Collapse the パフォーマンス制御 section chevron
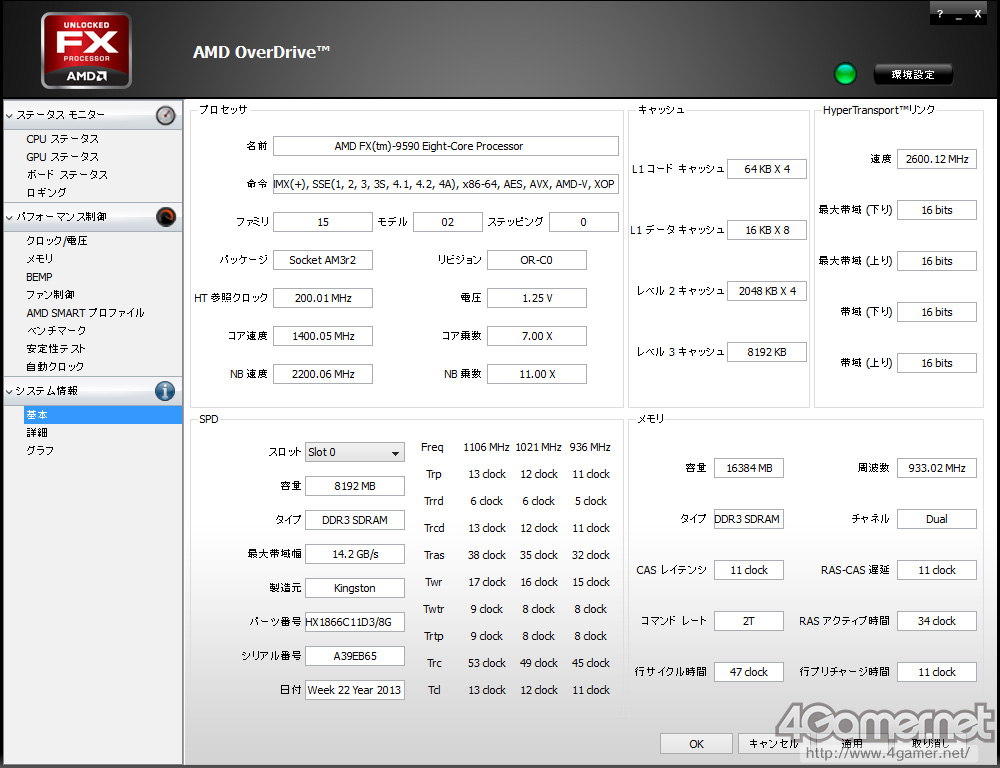 pos(10,217)
